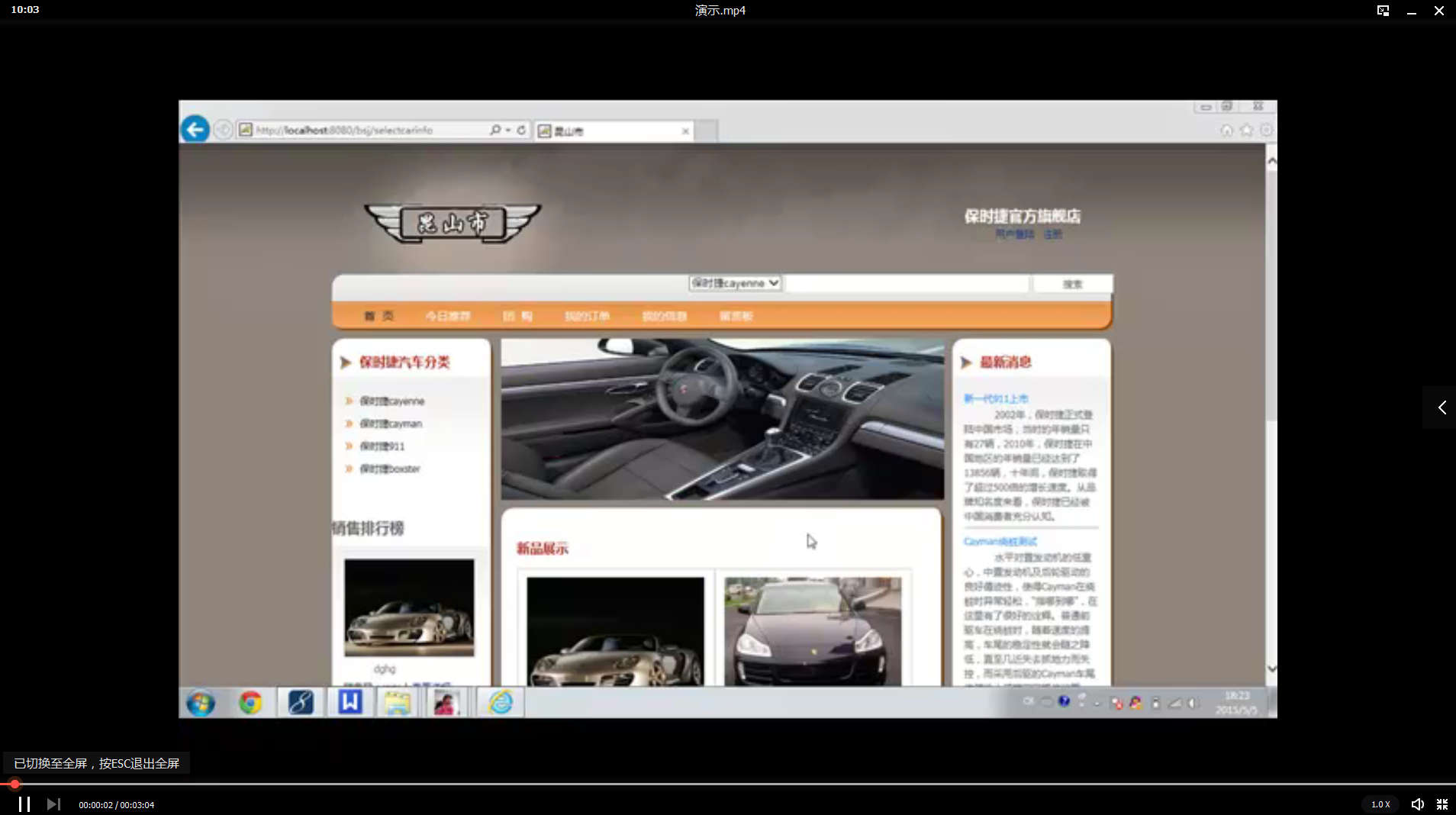The height and width of the screenshot is (815, 1456).
Task: Click the browser favorites star icon
Action: (x=1247, y=130)
